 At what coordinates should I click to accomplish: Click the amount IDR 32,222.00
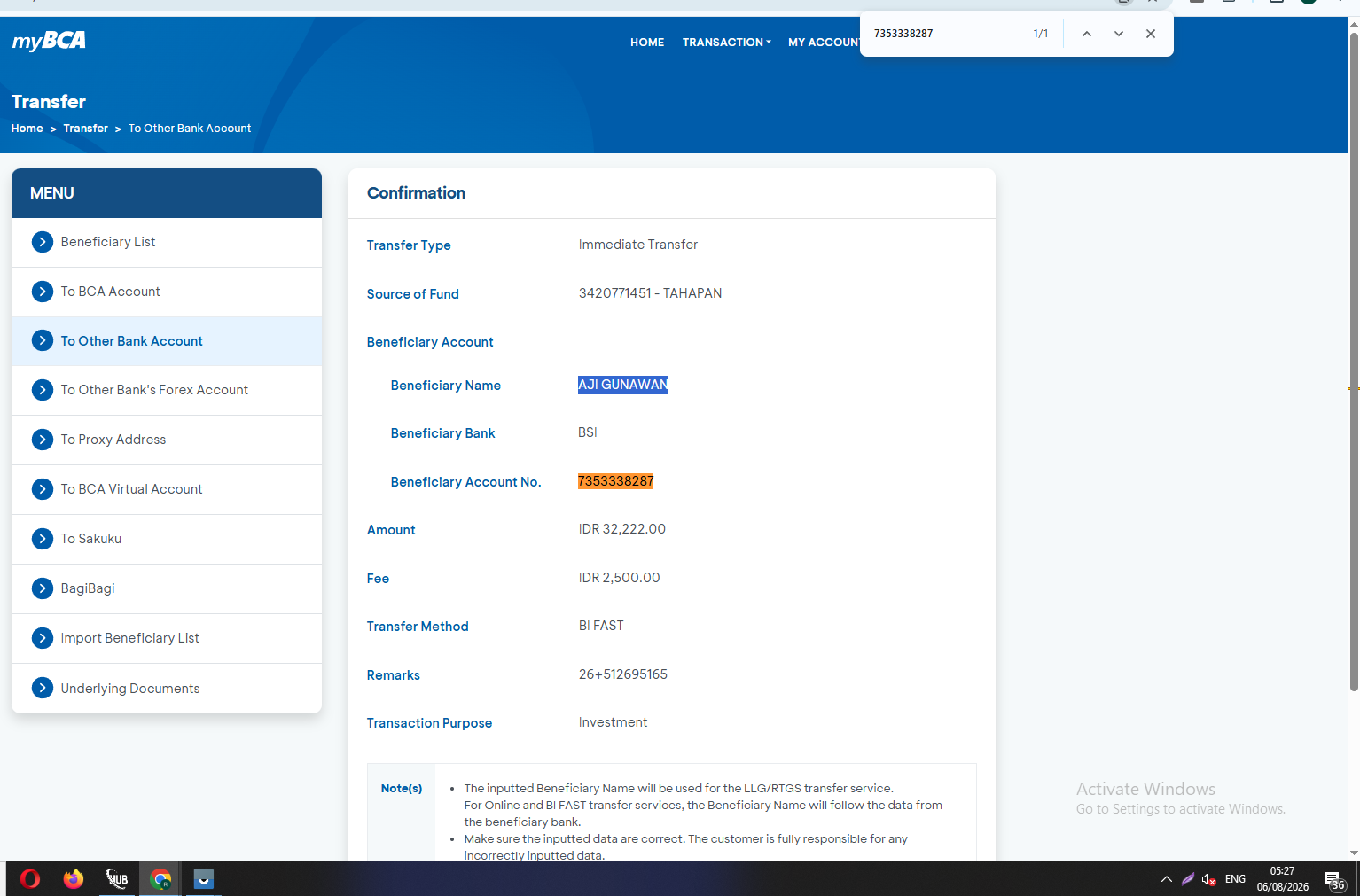(621, 529)
